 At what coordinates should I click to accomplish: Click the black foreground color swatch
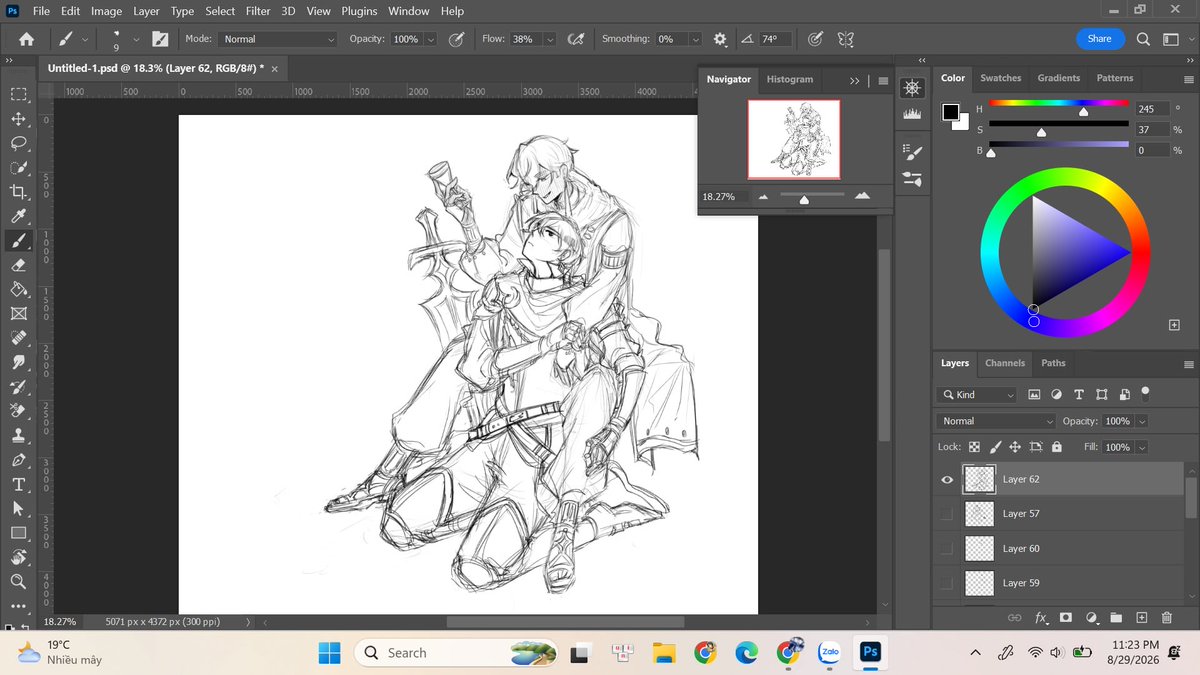(950, 112)
